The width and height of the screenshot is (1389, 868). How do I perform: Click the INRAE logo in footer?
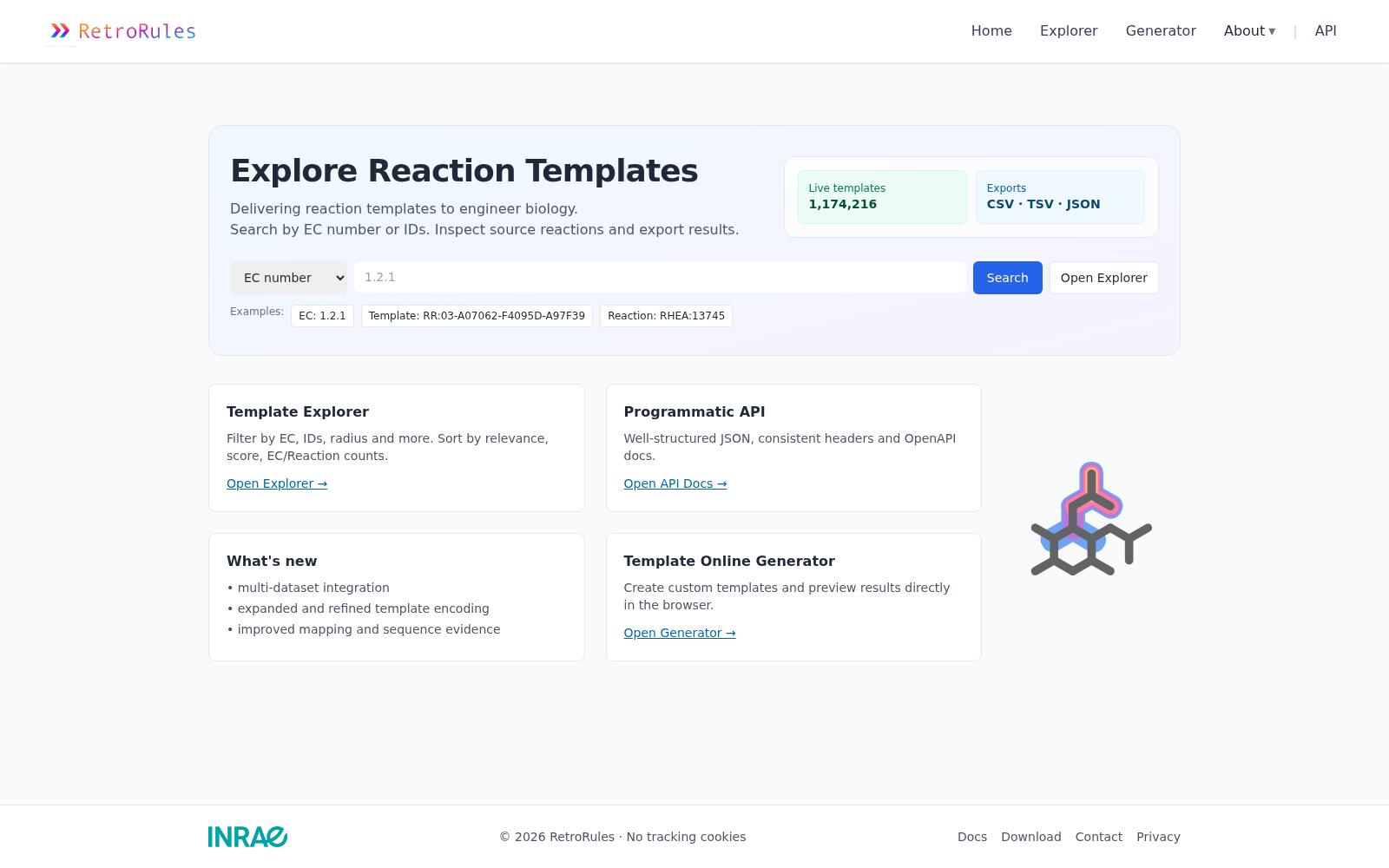247,837
